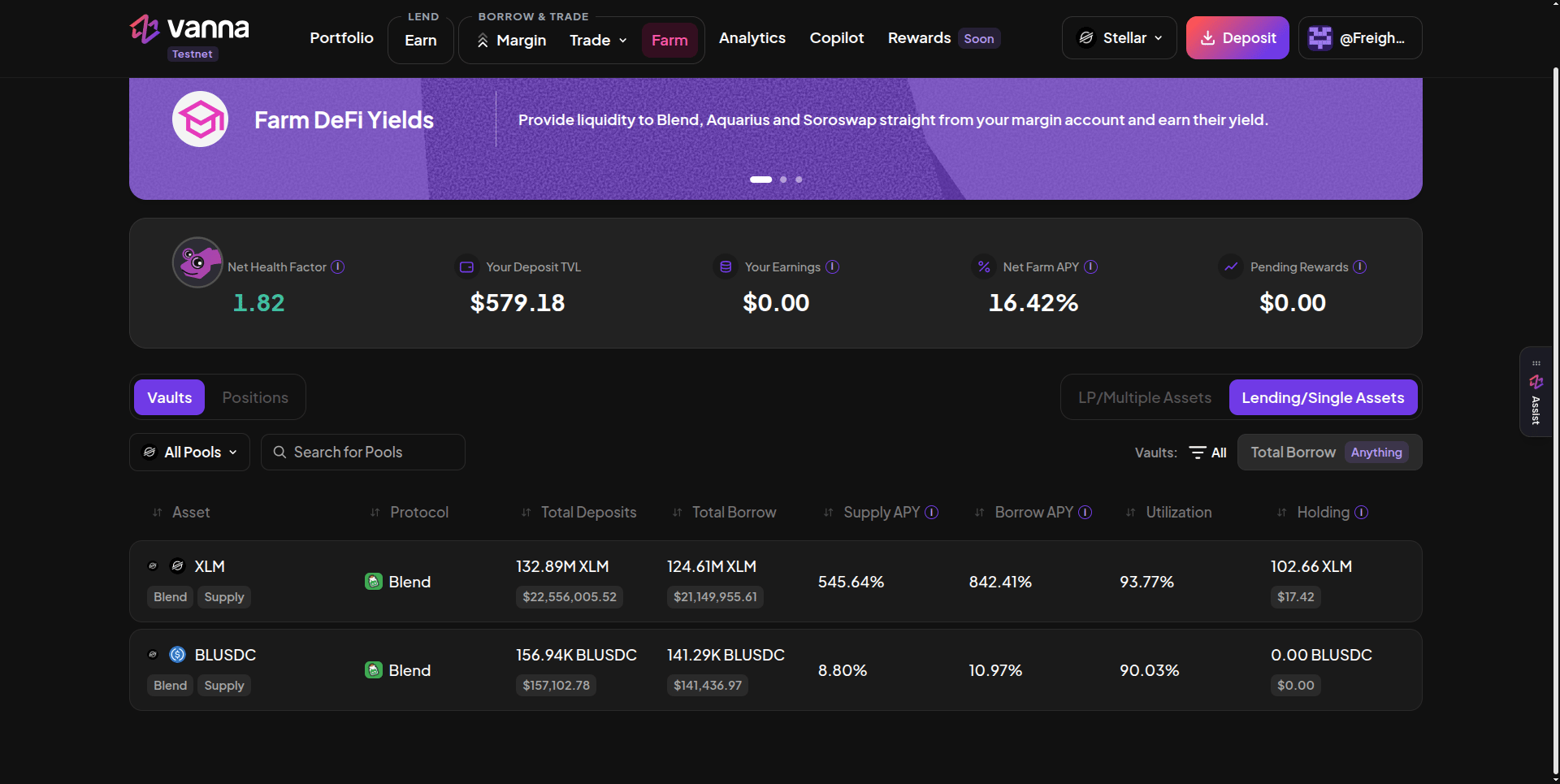Click the Rewards Soon link
This screenshot has height=784, width=1560.
(943, 38)
